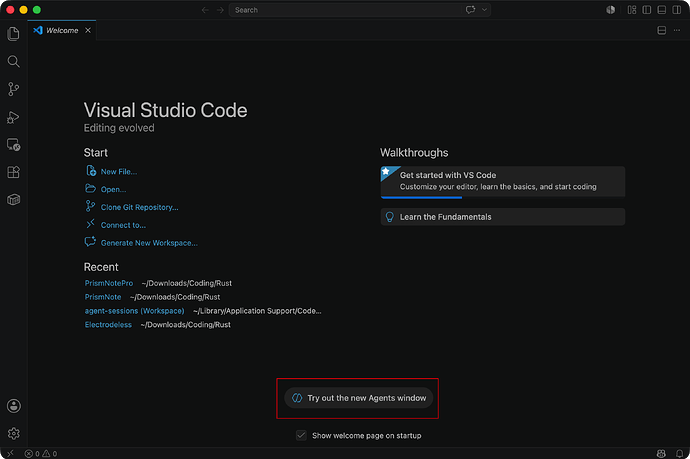This screenshot has height=459, width=690.
Task: Click Generate New Workspace... link
Action: pos(149,243)
